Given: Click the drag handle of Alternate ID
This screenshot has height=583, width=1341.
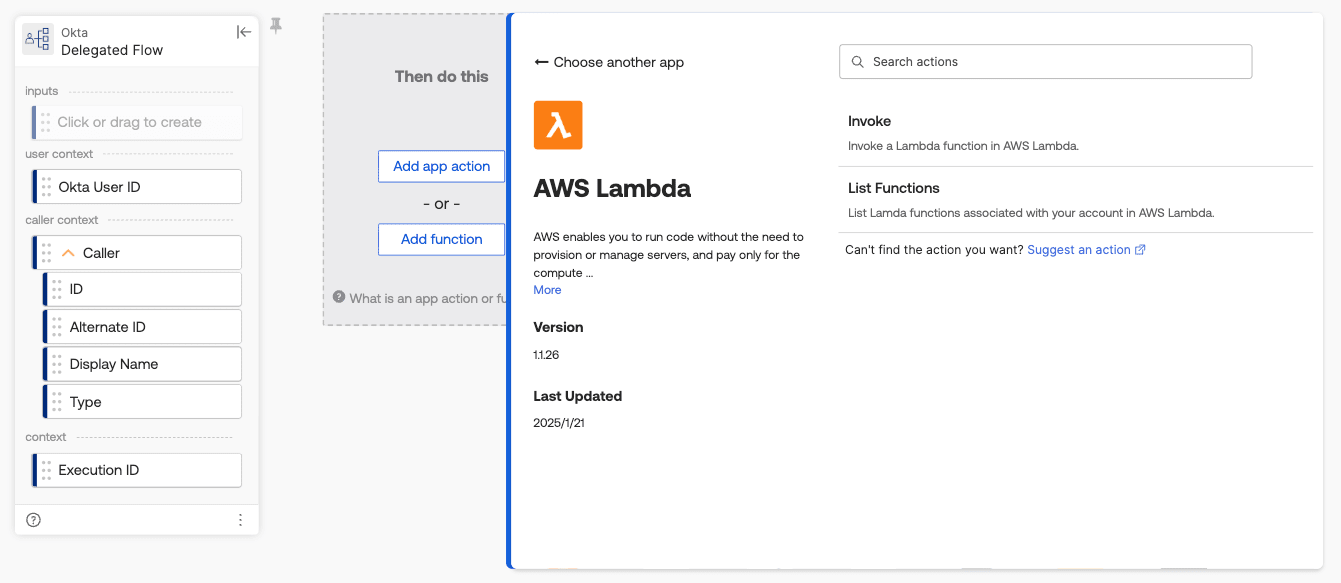Looking at the screenshot, I should (x=57, y=327).
